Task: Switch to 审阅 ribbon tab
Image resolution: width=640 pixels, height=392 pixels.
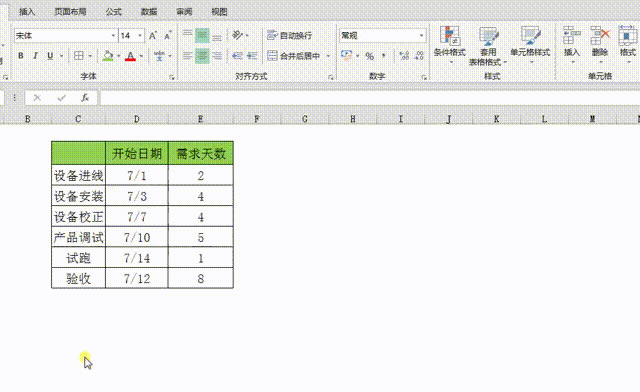Action: [x=184, y=12]
